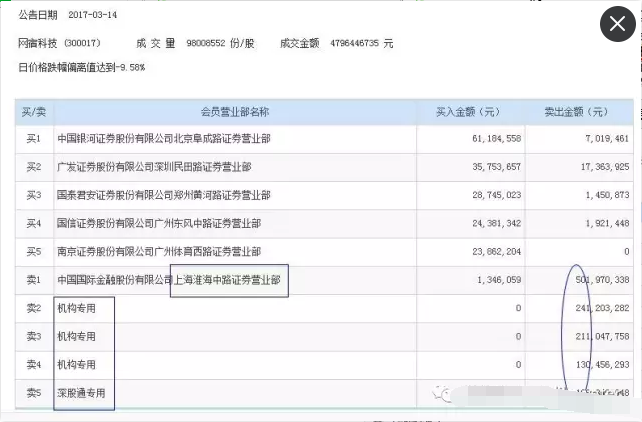
Task: Click 机构专用 in the 卖2 row
Action: point(76,308)
